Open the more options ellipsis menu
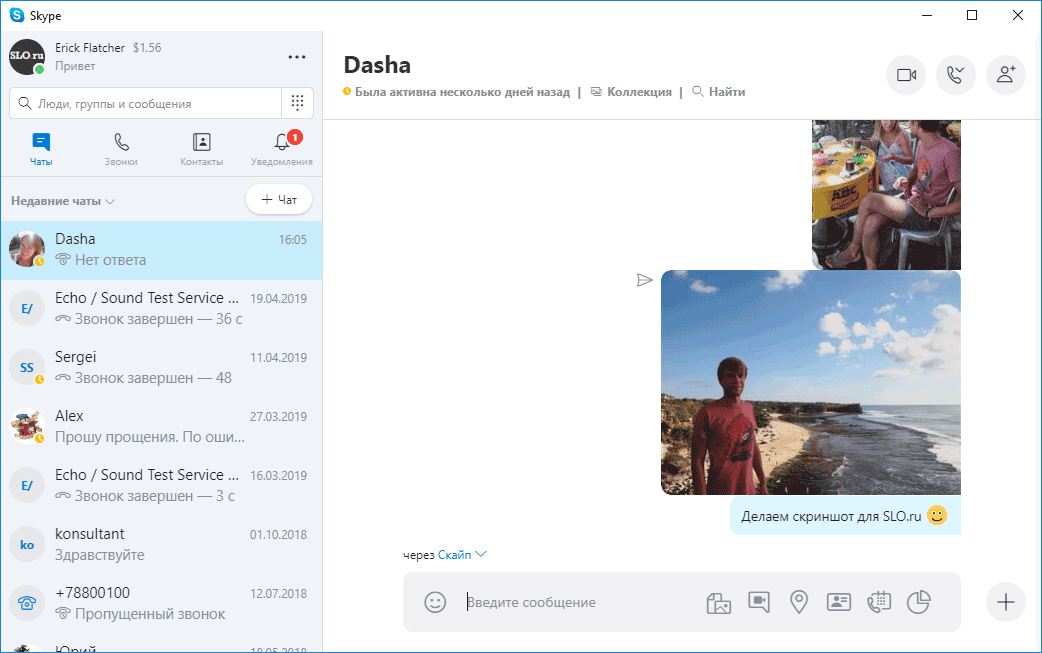Image resolution: width=1042 pixels, height=653 pixels. click(x=297, y=57)
